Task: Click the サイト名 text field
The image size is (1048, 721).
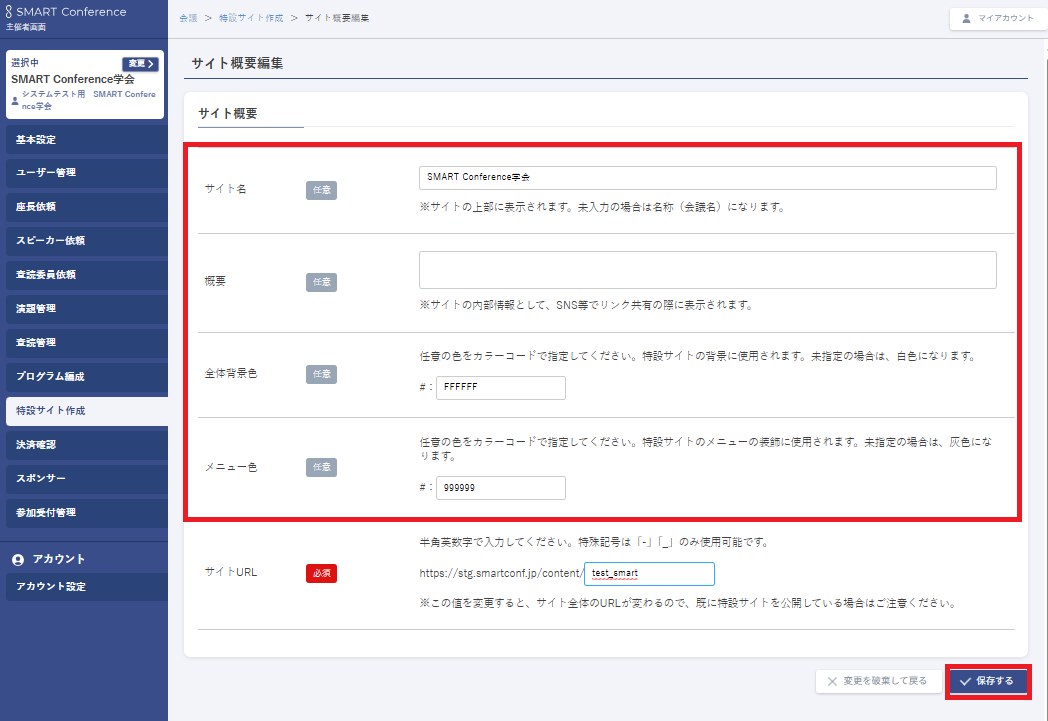Action: [x=707, y=177]
